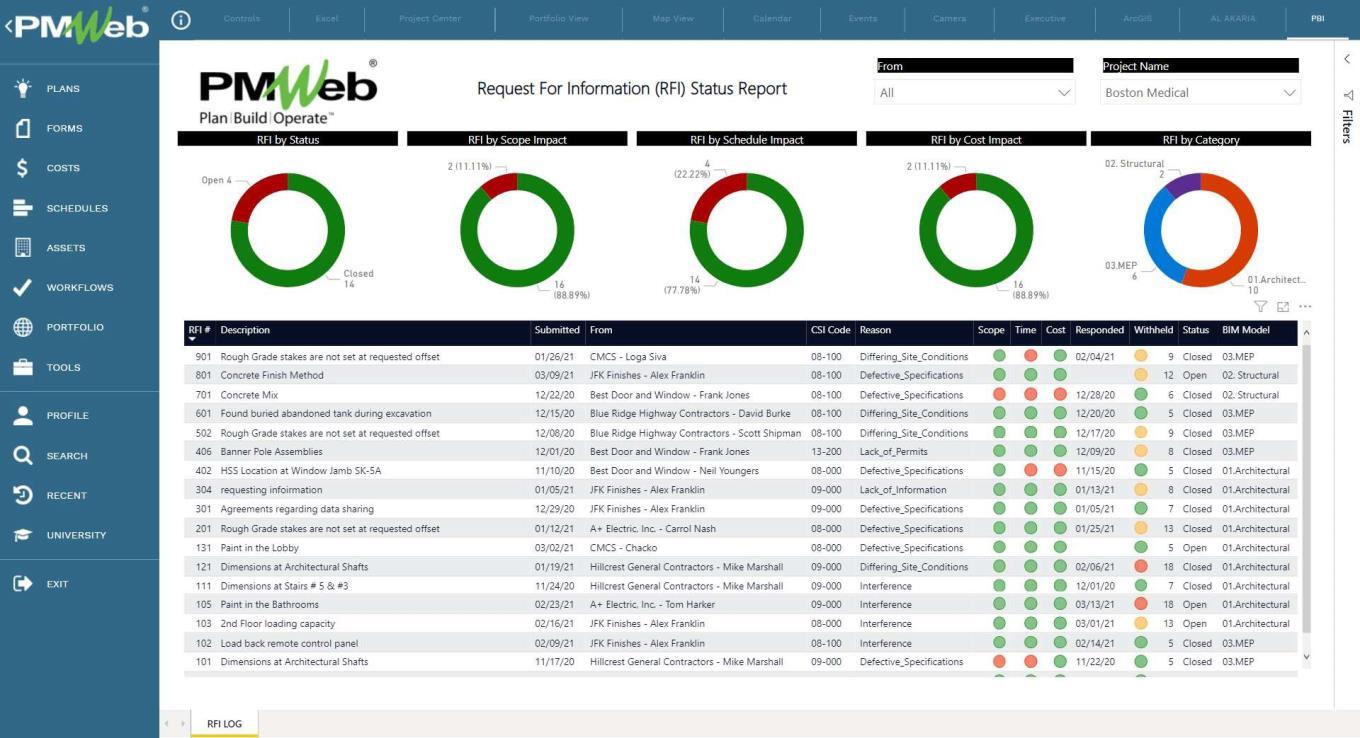This screenshot has width=1360, height=738.
Task: Click next page arrow near RFI LOG
Action: (x=183, y=723)
